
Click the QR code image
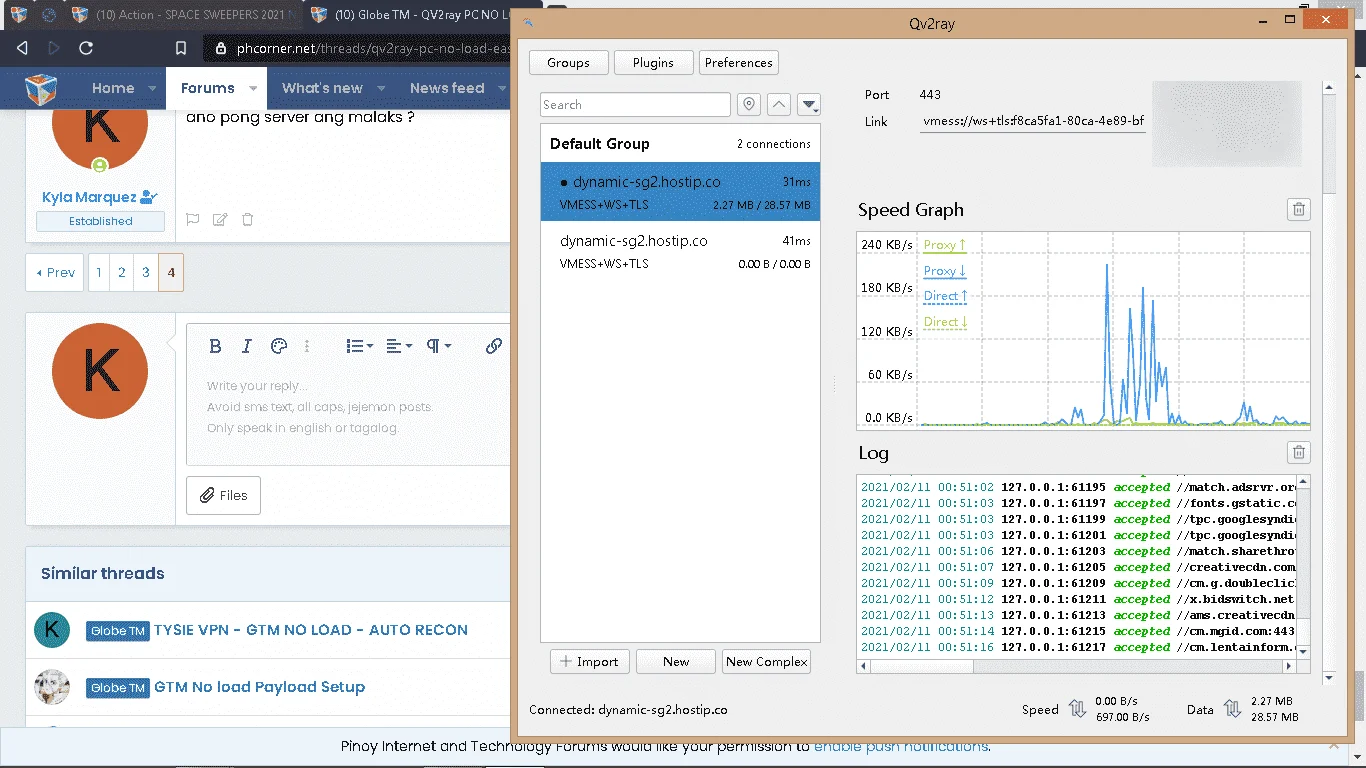[1228, 124]
